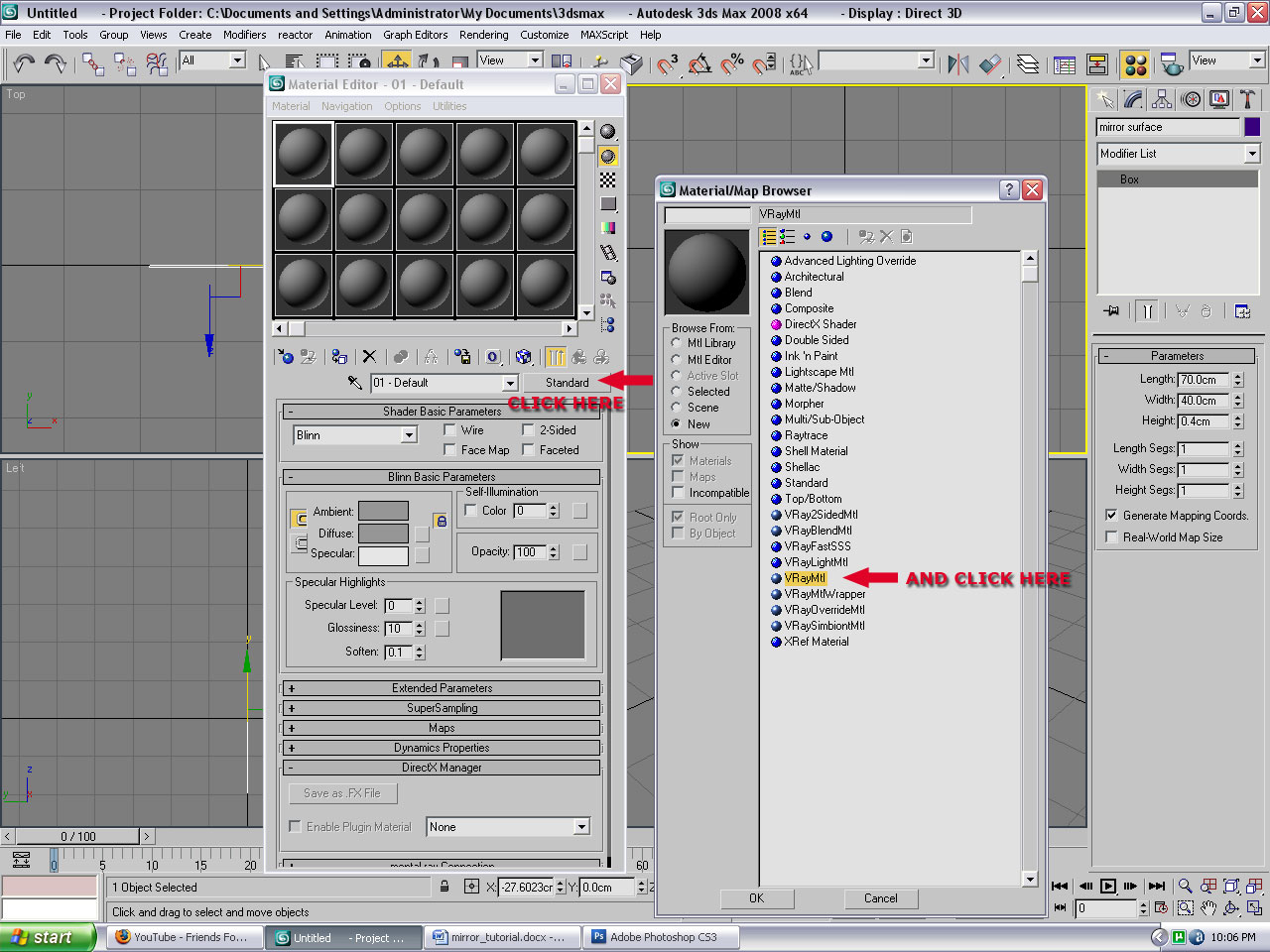Open the Modifier List dropdown
1270x952 pixels.
coord(1252,154)
